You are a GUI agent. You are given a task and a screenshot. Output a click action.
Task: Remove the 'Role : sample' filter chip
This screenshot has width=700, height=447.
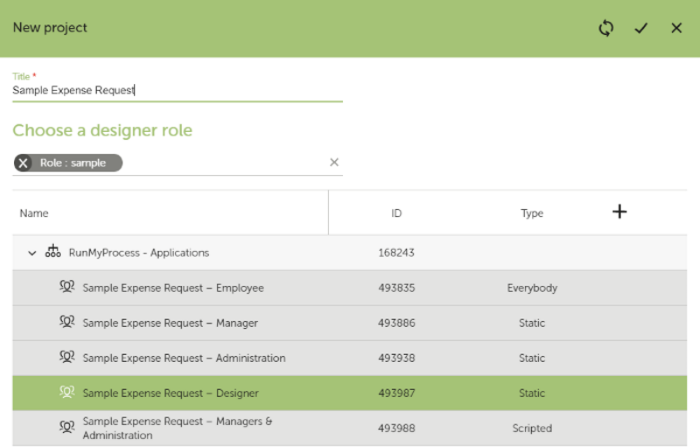click(x=23, y=163)
